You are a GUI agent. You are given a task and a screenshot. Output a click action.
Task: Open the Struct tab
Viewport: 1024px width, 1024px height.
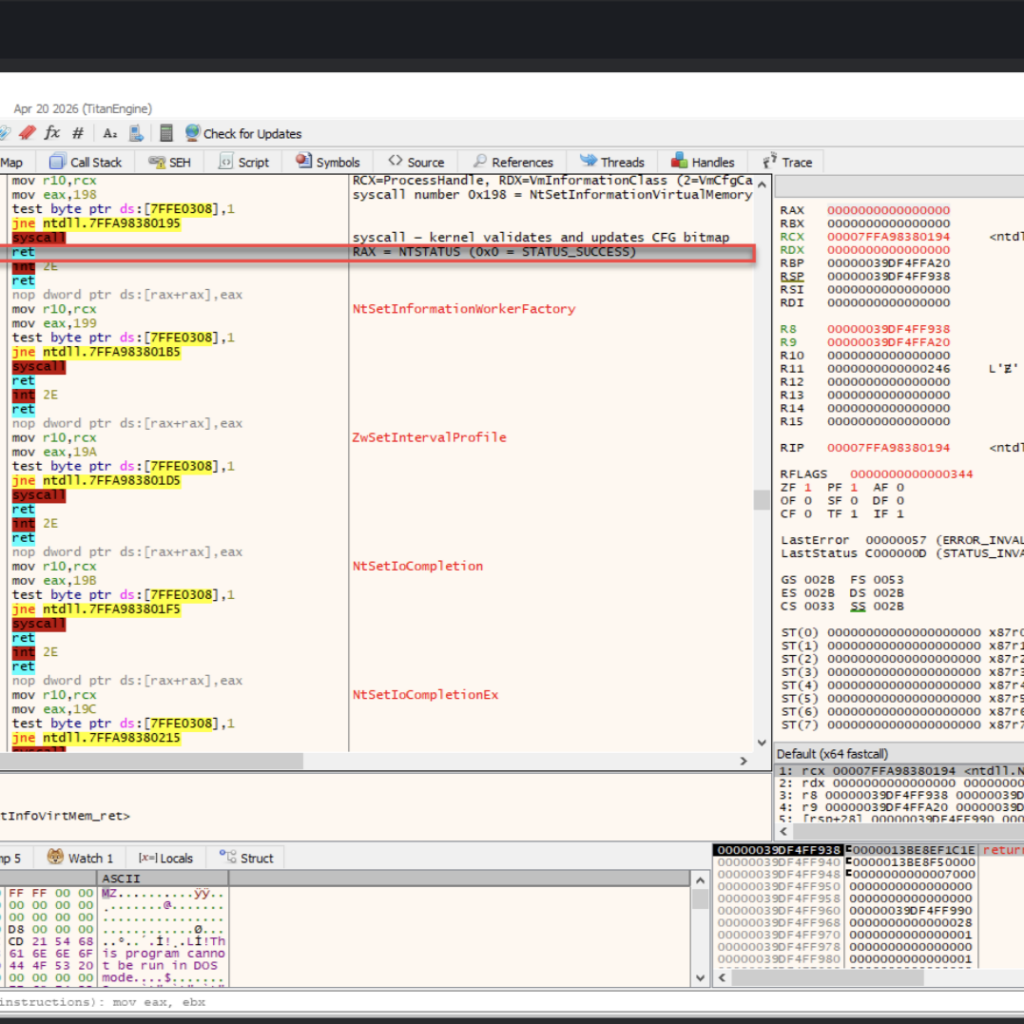click(246, 857)
